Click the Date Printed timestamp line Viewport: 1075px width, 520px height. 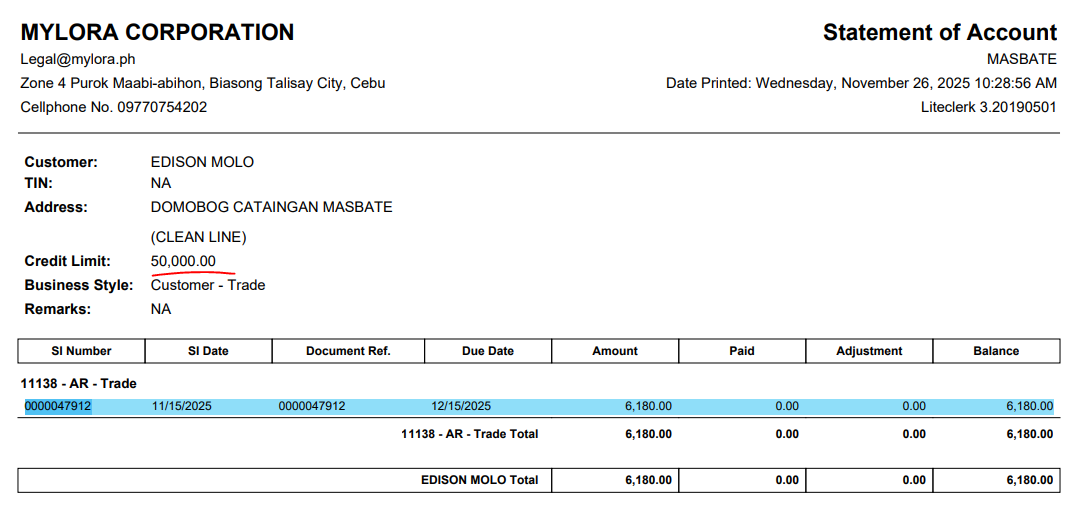861,83
